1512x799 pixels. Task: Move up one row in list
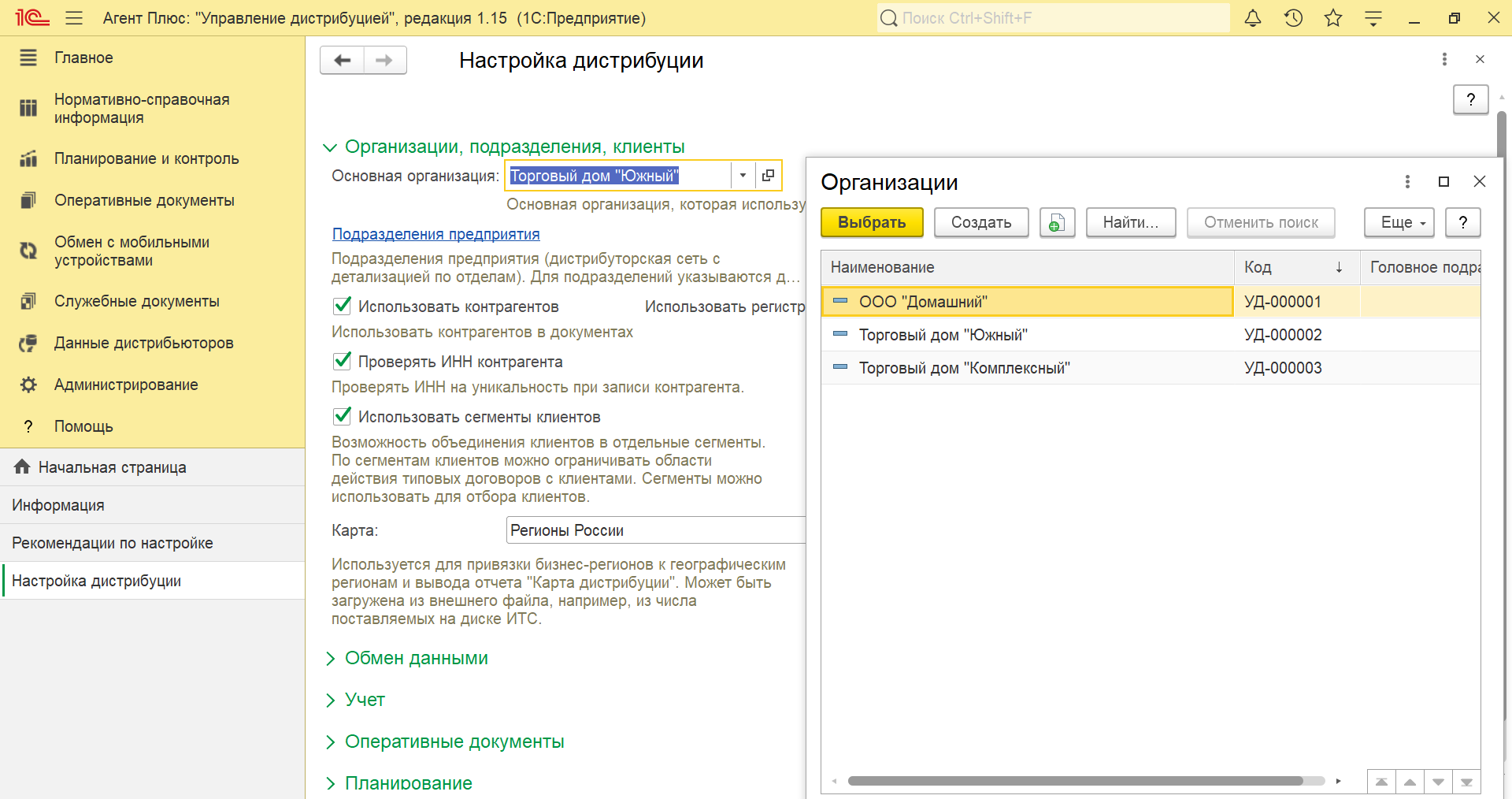1410,782
